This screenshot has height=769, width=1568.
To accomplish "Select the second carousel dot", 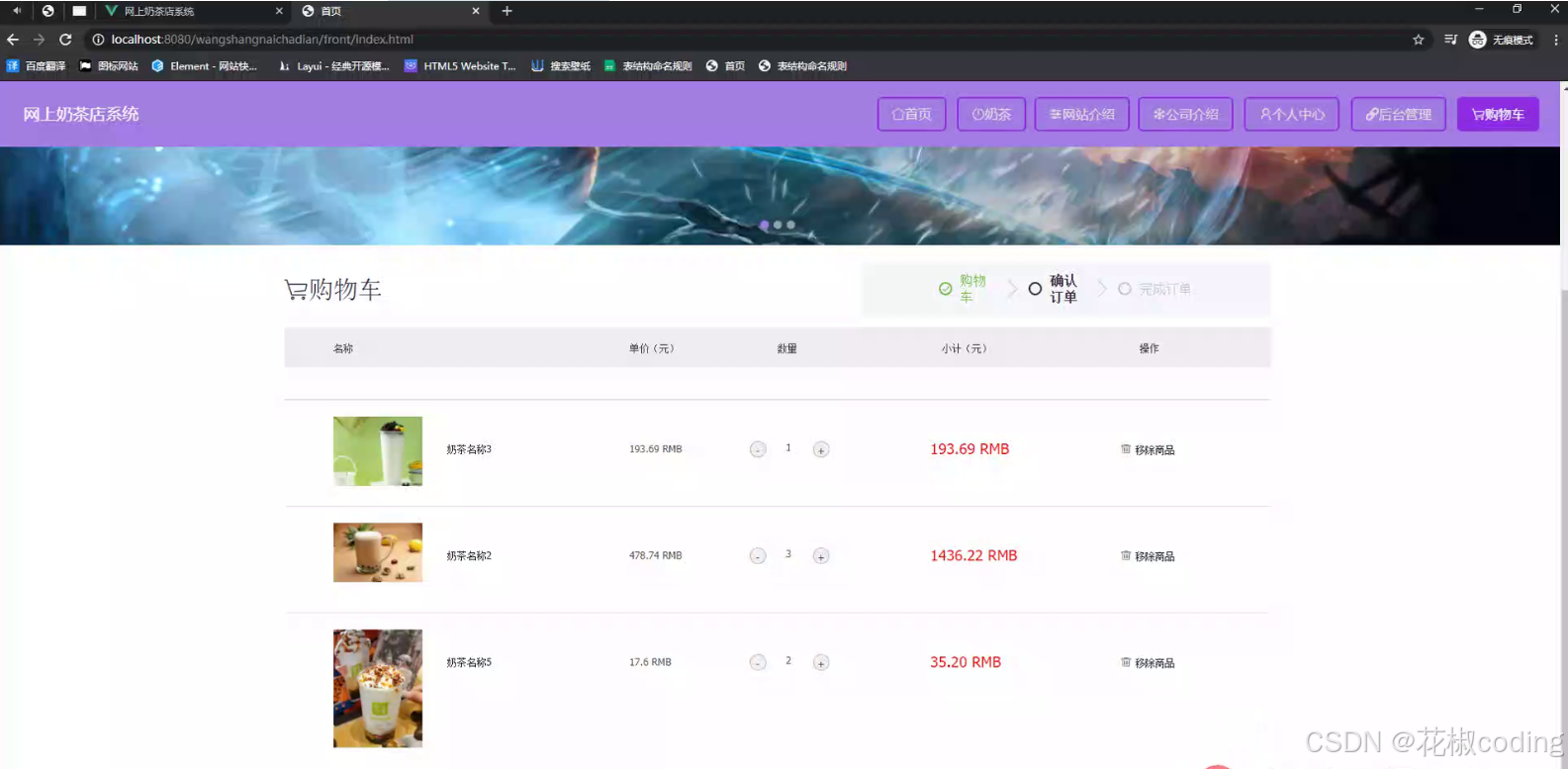I will [x=778, y=225].
